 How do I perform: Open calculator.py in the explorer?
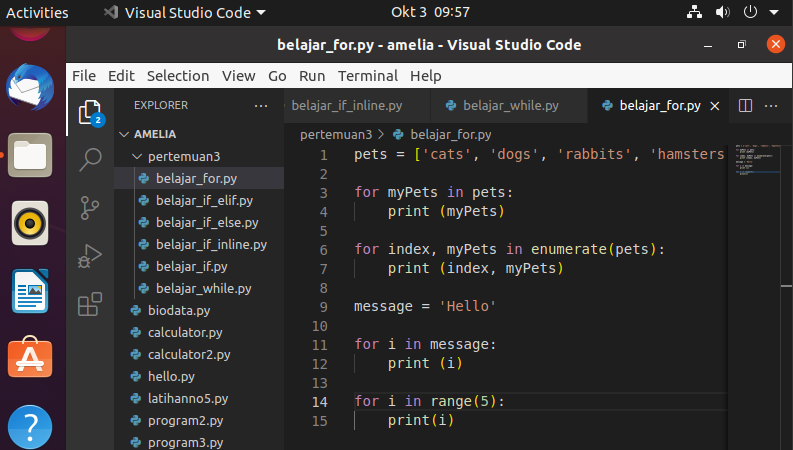[x=185, y=332]
